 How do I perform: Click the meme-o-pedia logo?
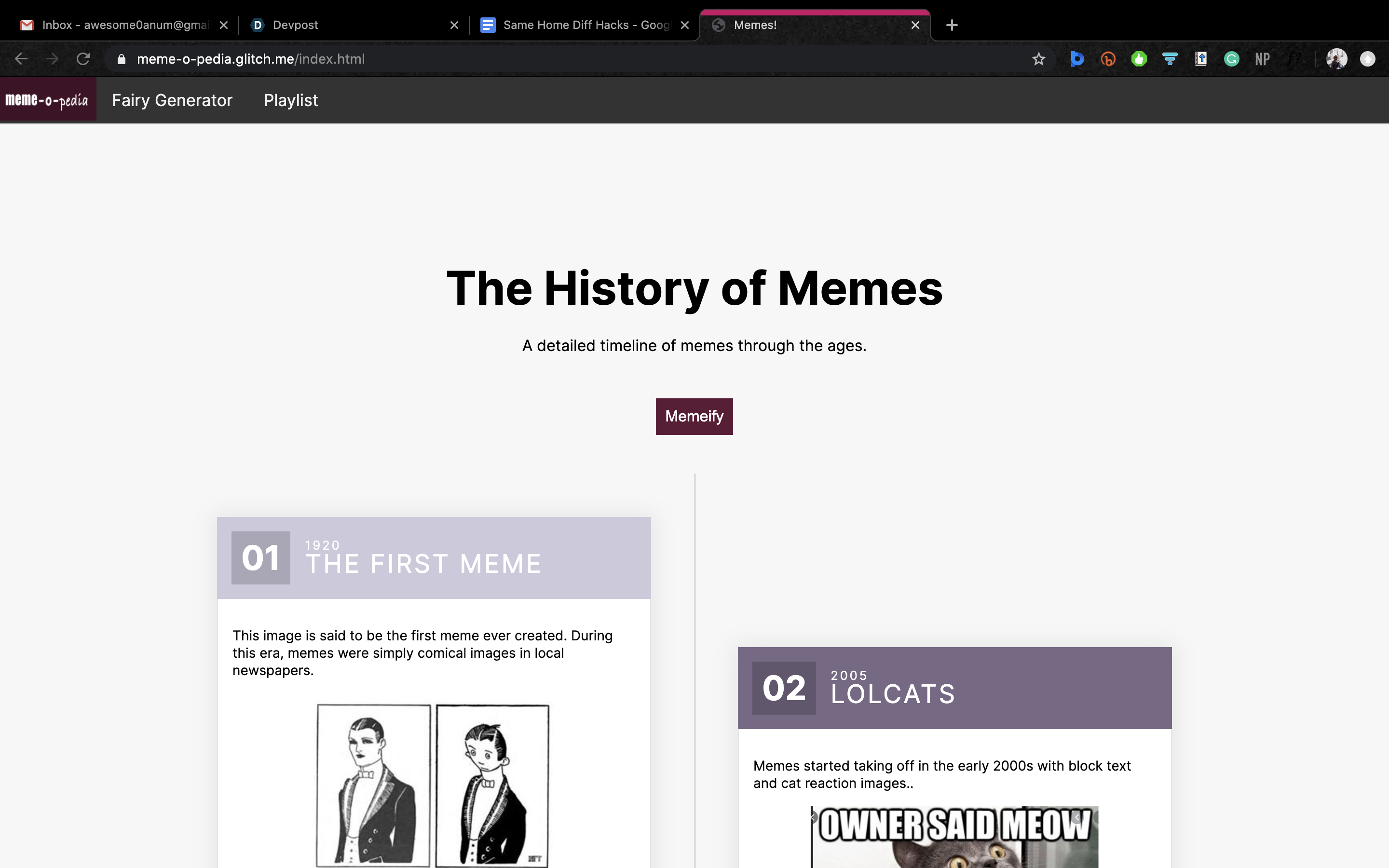[x=48, y=100]
